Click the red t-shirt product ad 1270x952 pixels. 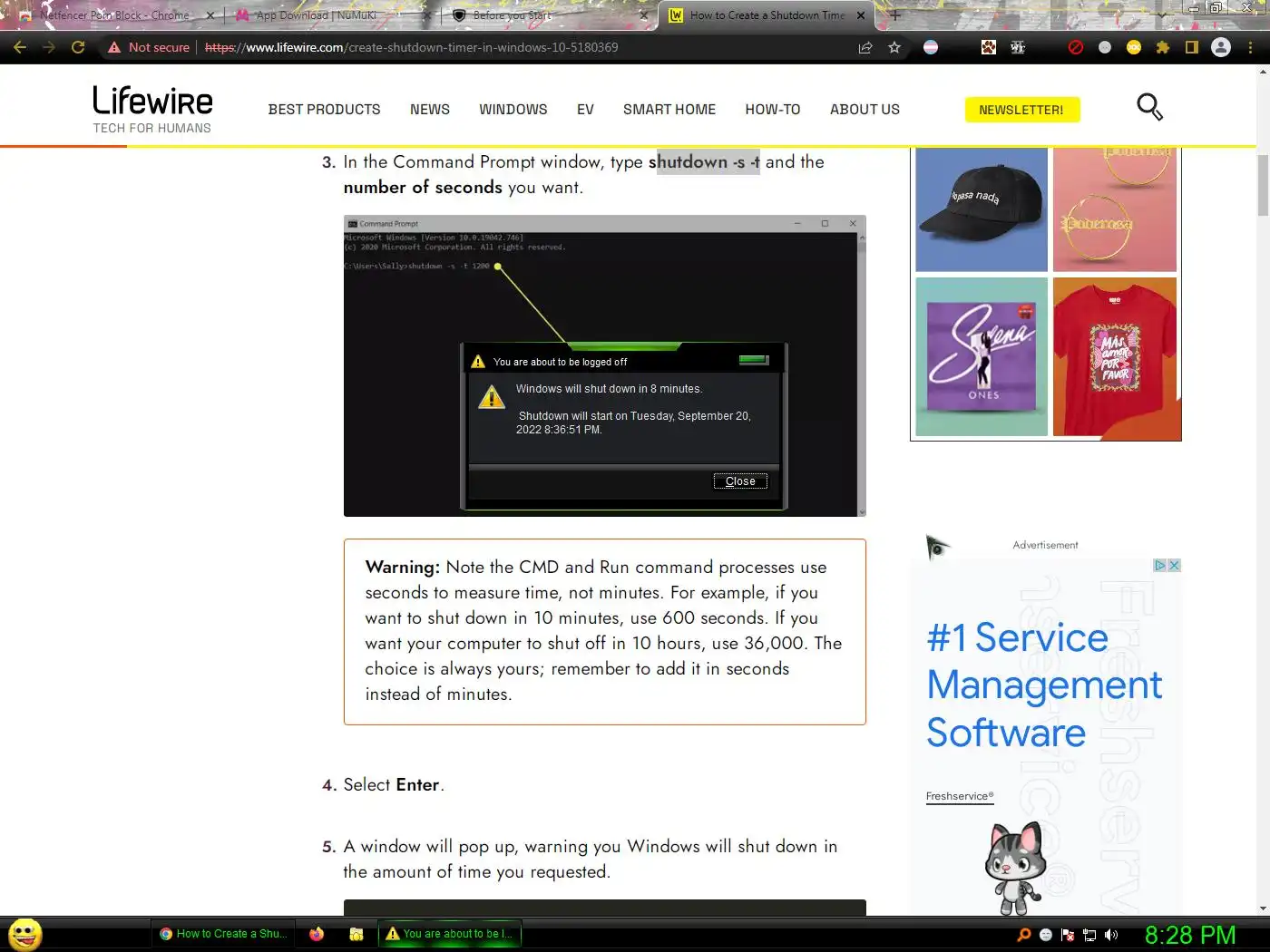1115,356
